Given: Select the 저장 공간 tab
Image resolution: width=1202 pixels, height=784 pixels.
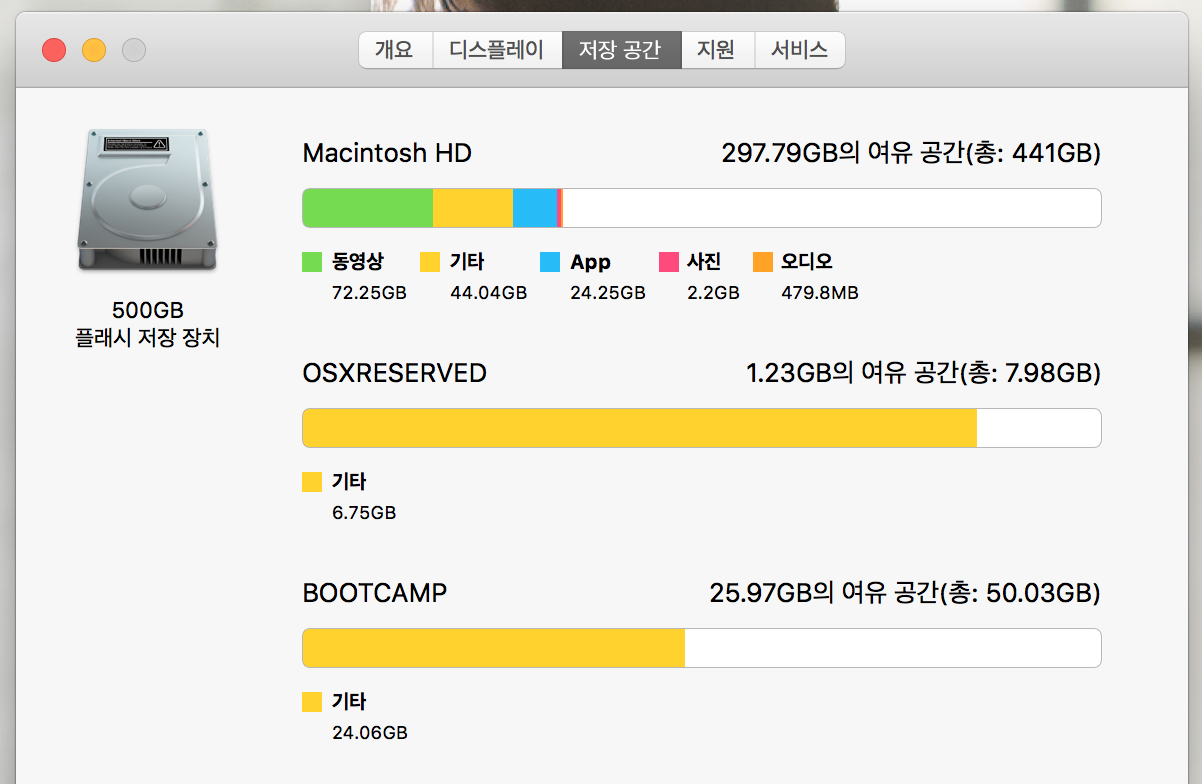Looking at the screenshot, I should click(x=621, y=50).
